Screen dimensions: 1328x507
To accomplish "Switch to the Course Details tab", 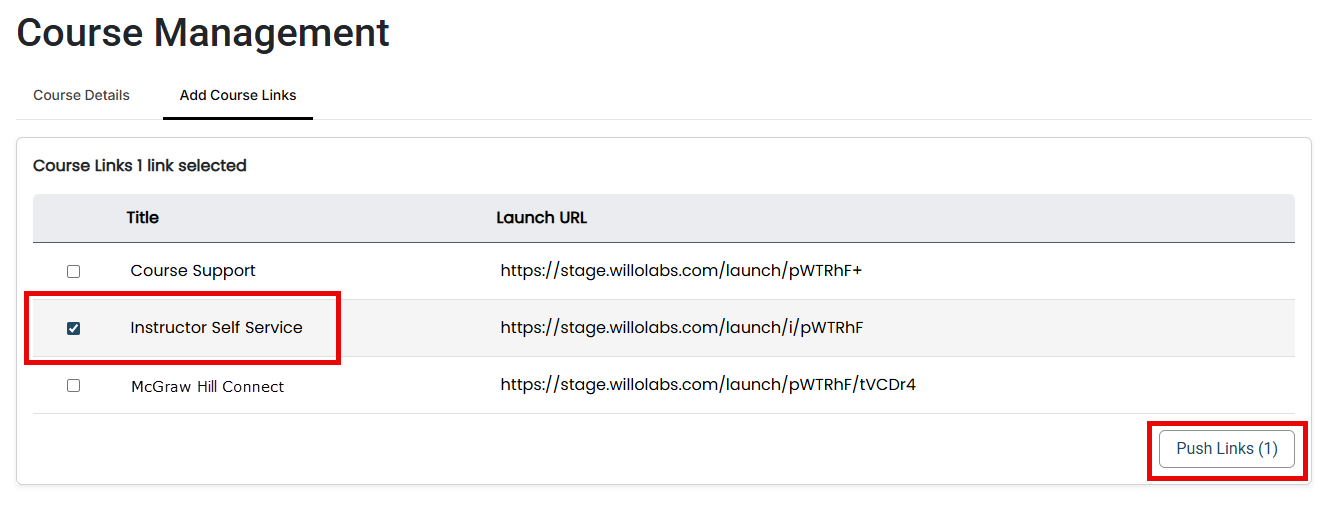I will pos(81,95).
